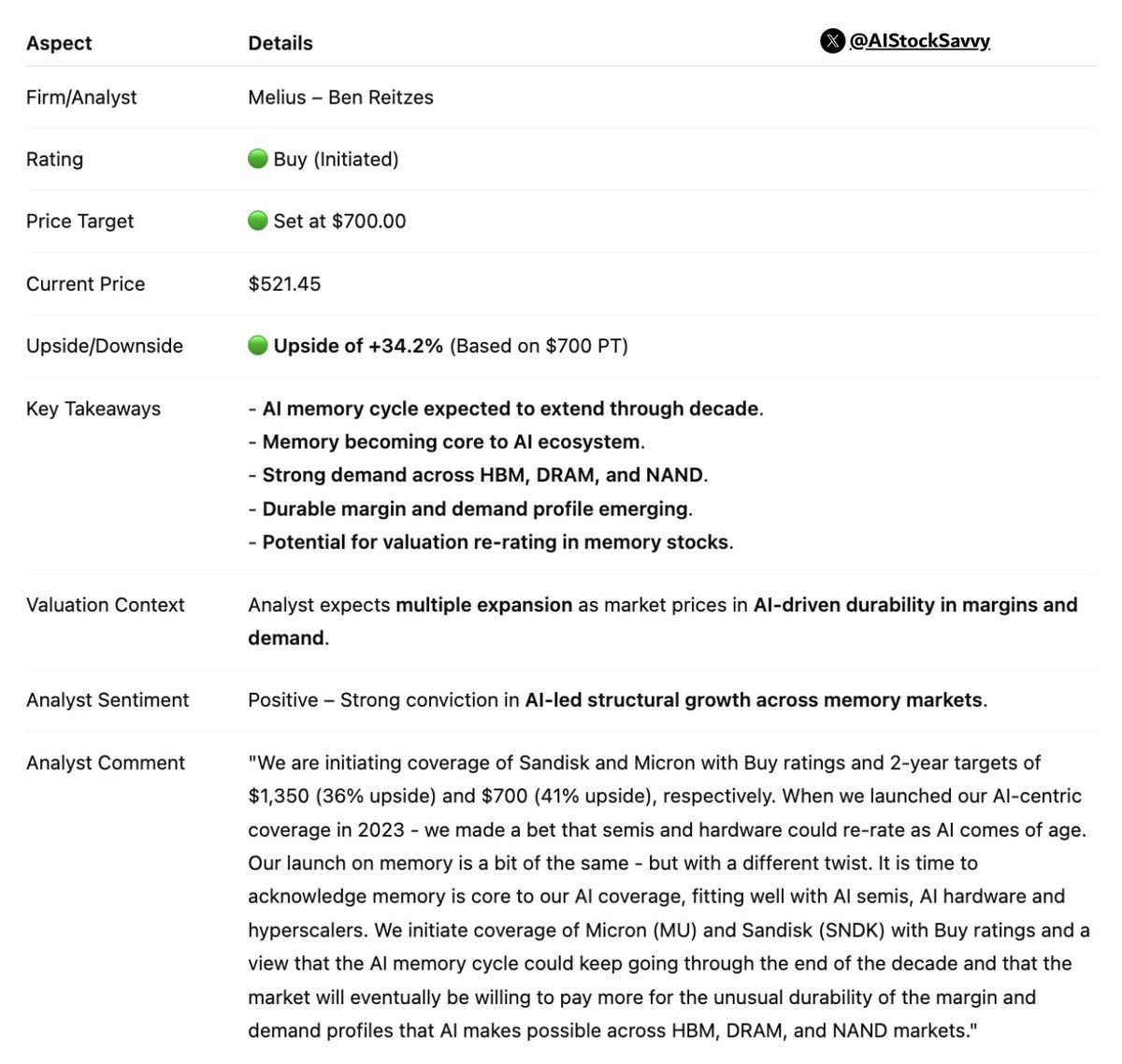Click the Details column header

(x=280, y=43)
